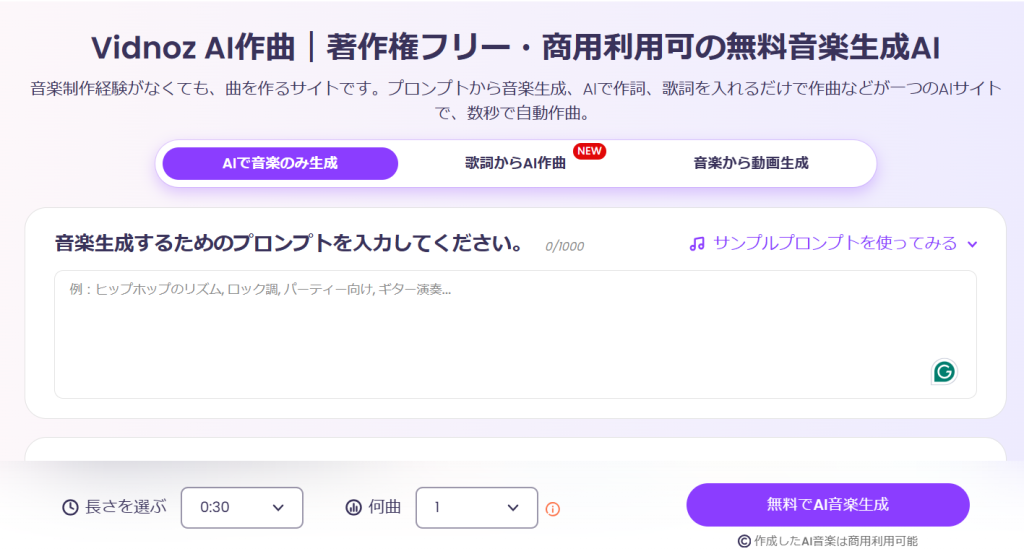Open the song count dropdown showing 1
This screenshot has height=554, width=1024.
click(477, 508)
